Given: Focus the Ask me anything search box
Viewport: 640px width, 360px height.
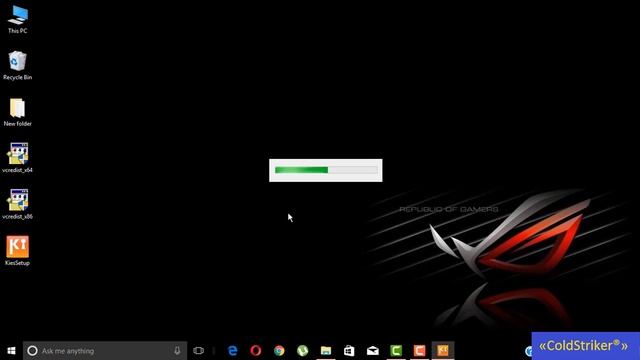Looking at the screenshot, I should [x=105, y=351].
